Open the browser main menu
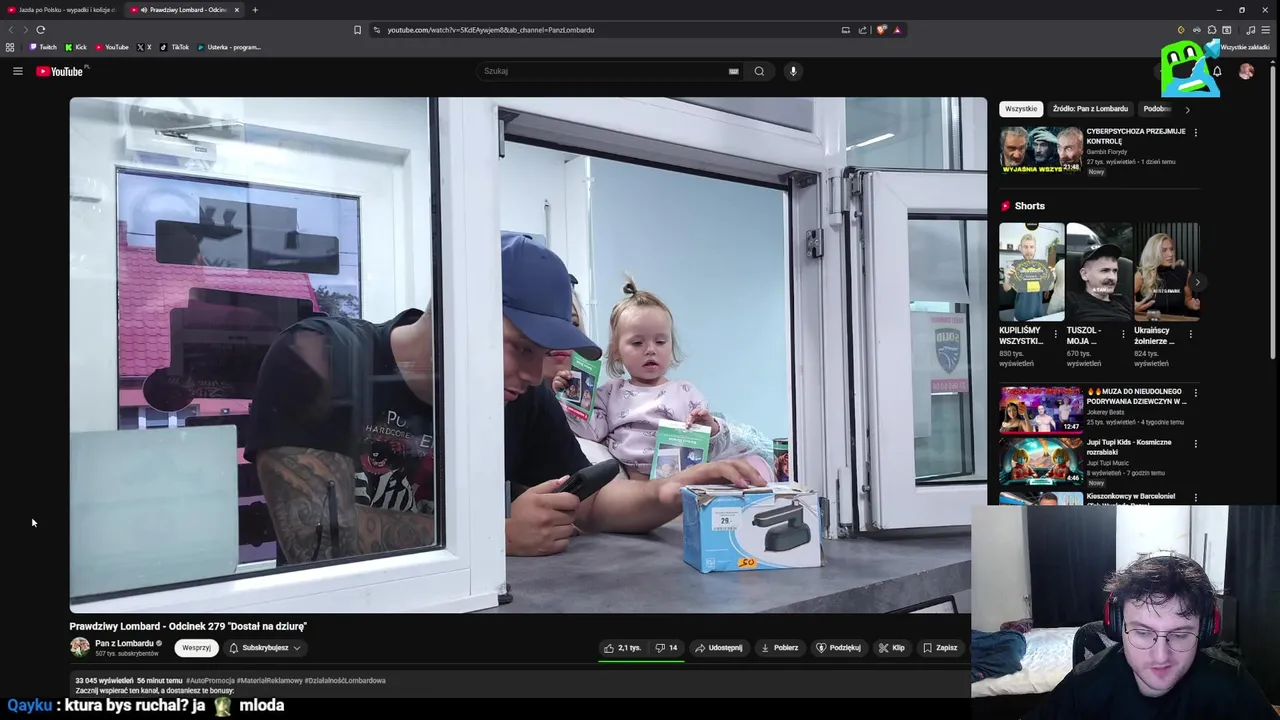1280x720 pixels. [1265, 30]
